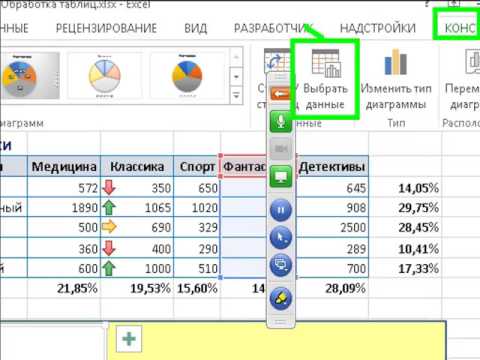Grab the recorder toolbar top grip handle
The image size is (480, 360).
click(x=281, y=78)
